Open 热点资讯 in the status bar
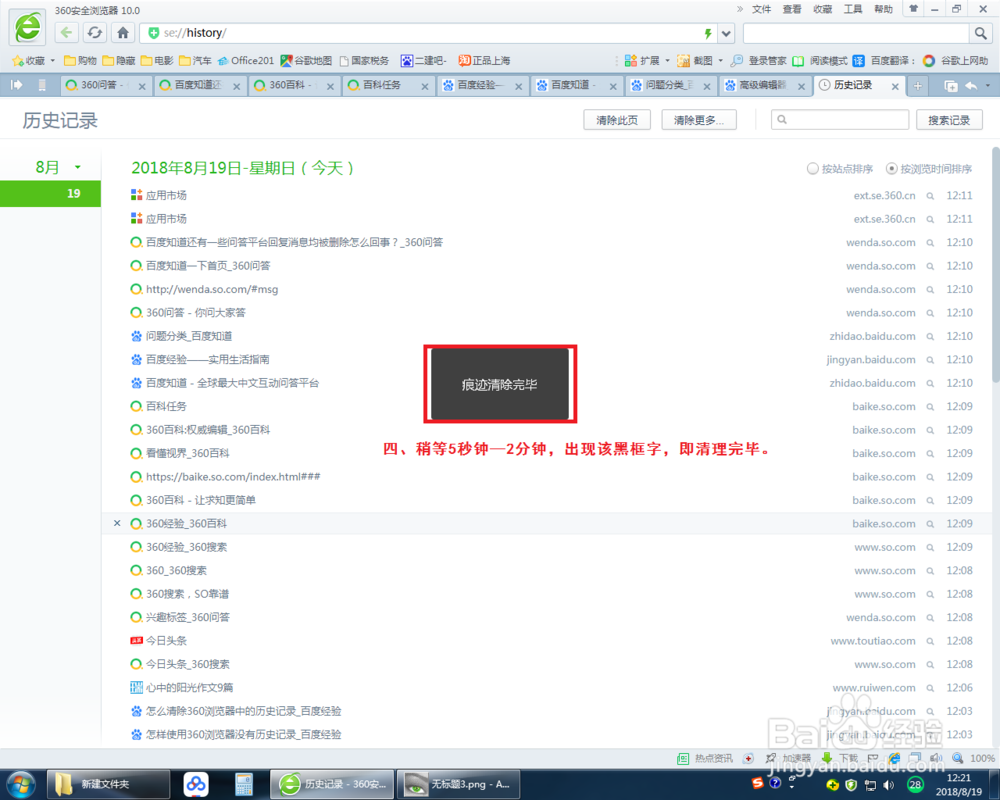 [705, 758]
